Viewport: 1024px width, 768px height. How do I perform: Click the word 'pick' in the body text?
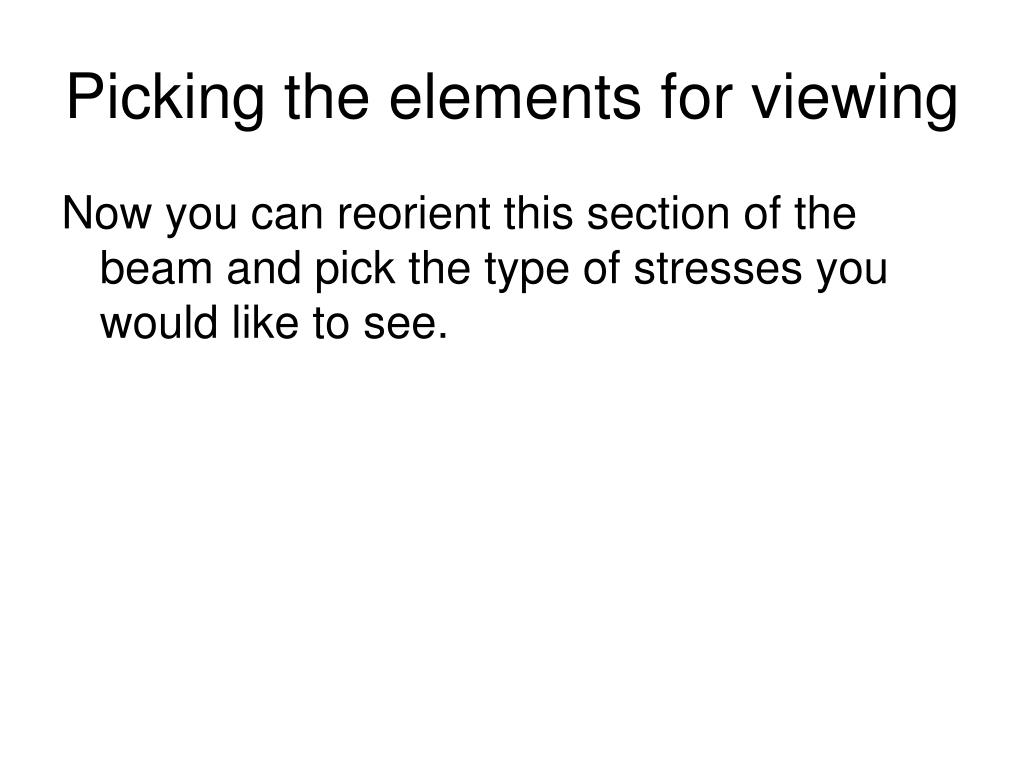355,270
